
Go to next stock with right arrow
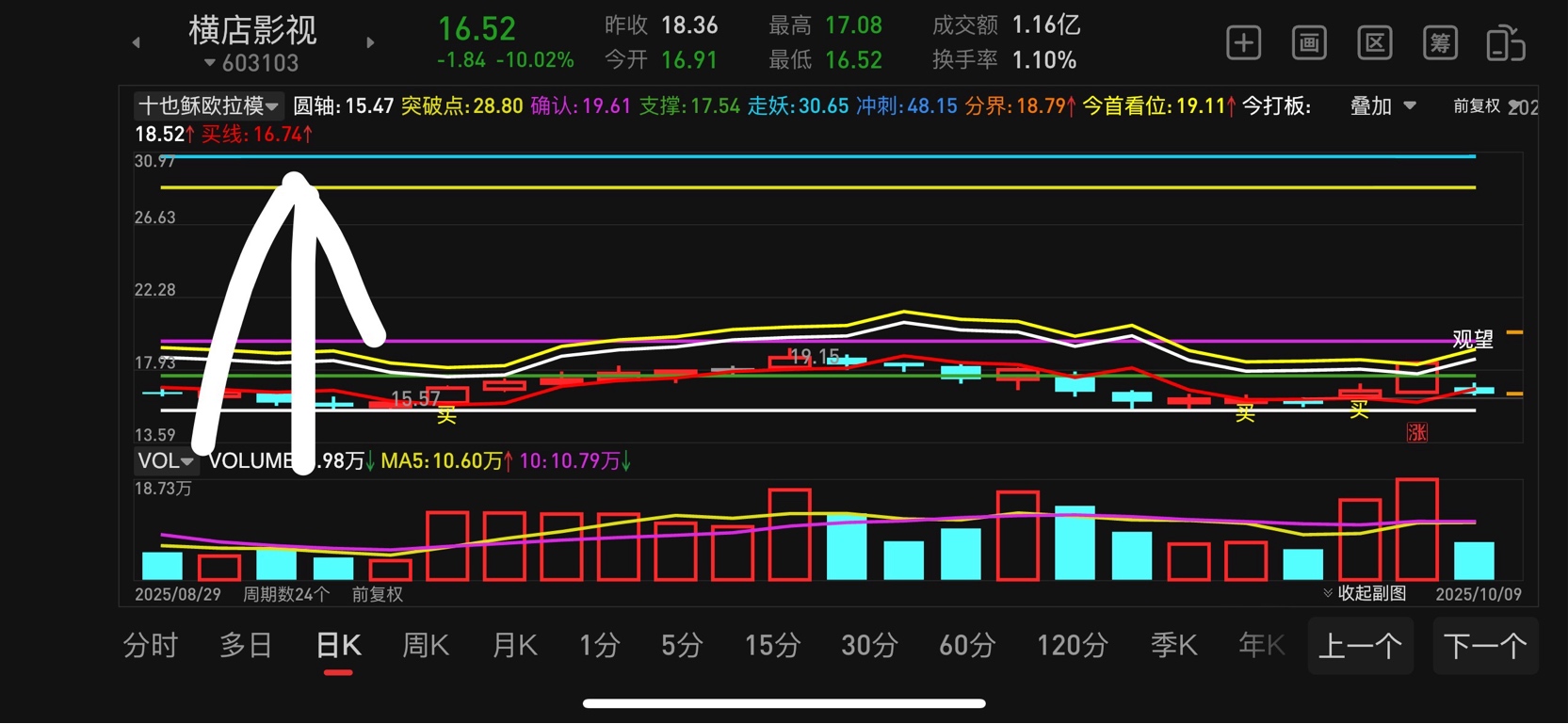coord(370,42)
